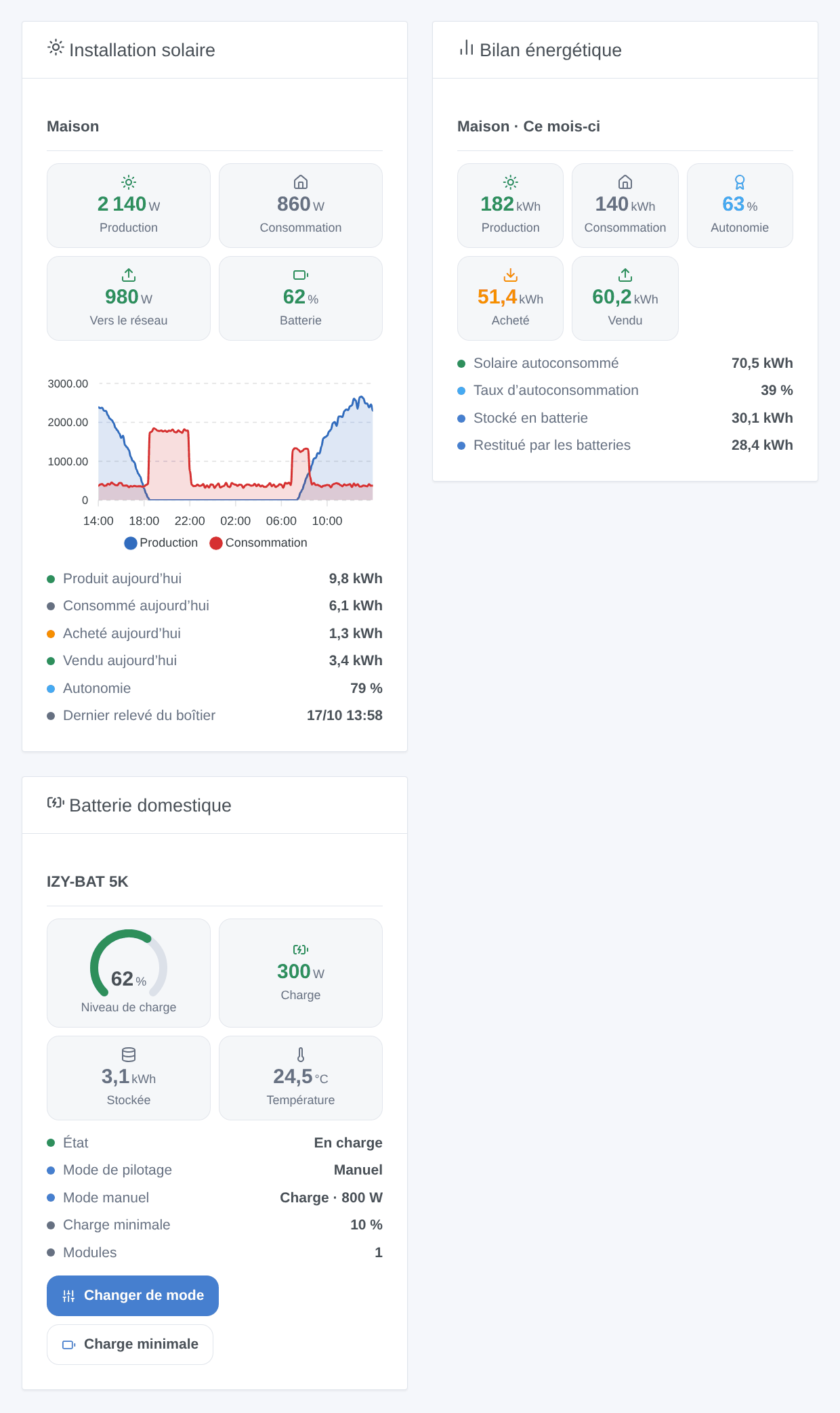The width and height of the screenshot is (840, 1413).
Task: Click the battery icon beside Batterie domestique
Action: [56, 803]
